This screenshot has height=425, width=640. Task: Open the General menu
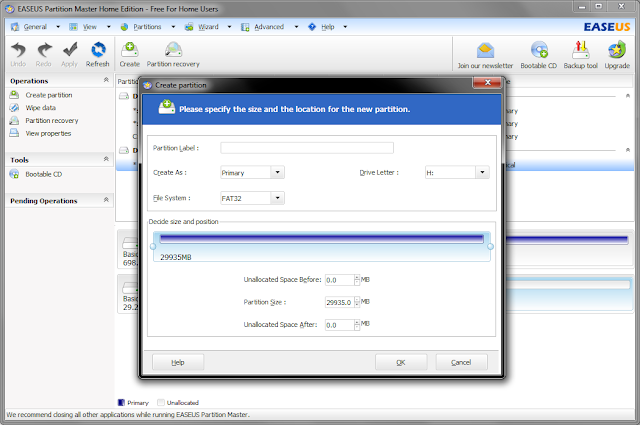[35, 27]
